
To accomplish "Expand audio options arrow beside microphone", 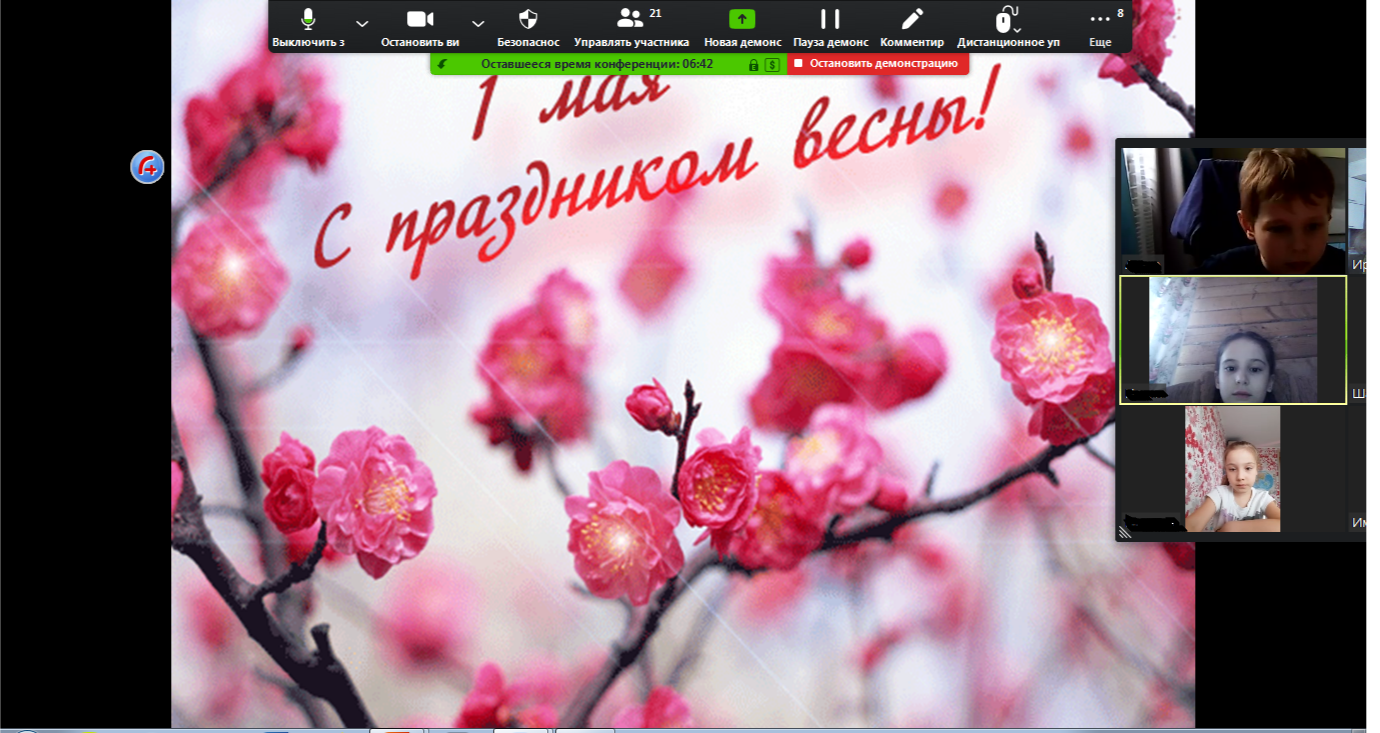I will coord(362,24).
